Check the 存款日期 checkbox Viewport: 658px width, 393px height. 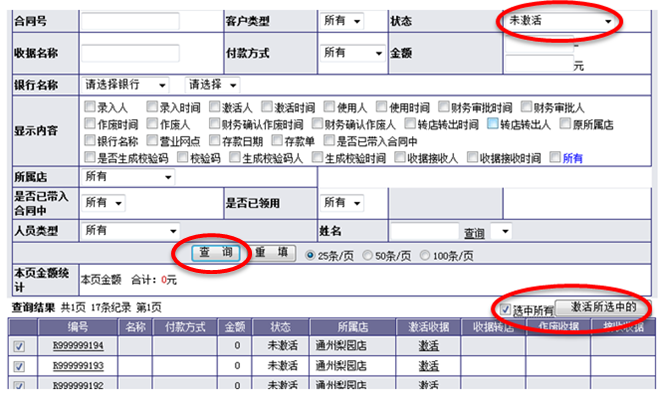pos(214,140)
